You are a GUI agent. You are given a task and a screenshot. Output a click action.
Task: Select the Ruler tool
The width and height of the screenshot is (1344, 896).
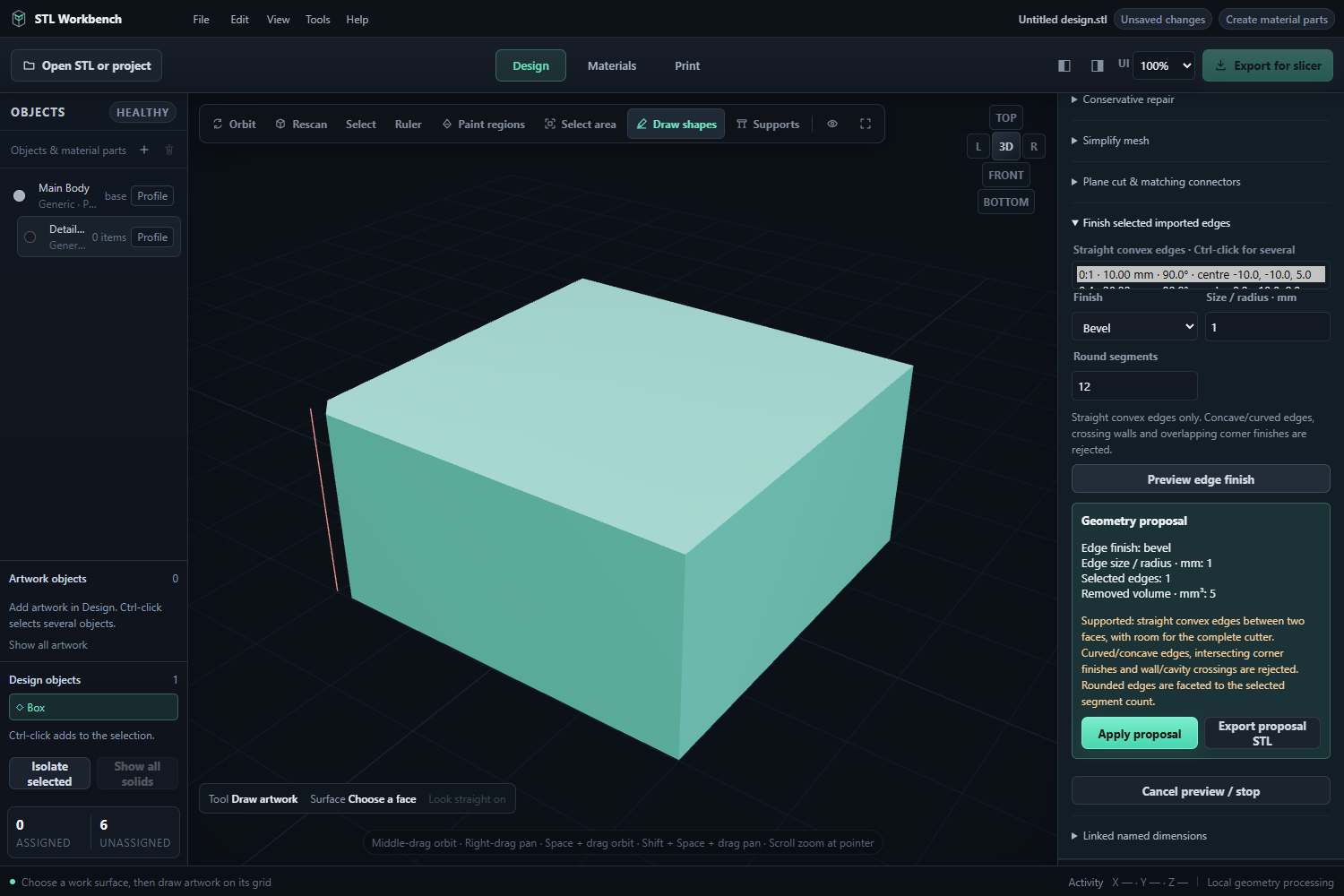(408, 124)
